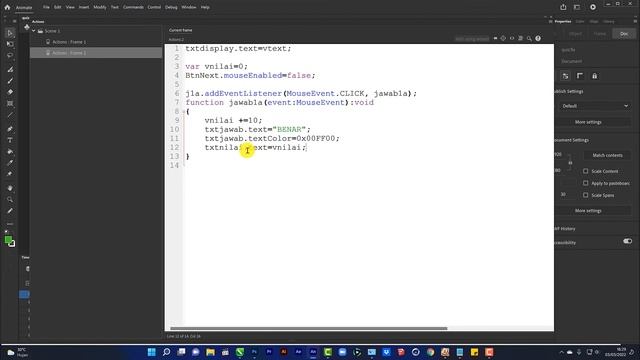Open Help icon in Actions toolbar
Image resolution: width=640 pixels, height=360 pixels.
tap(538, 38)
